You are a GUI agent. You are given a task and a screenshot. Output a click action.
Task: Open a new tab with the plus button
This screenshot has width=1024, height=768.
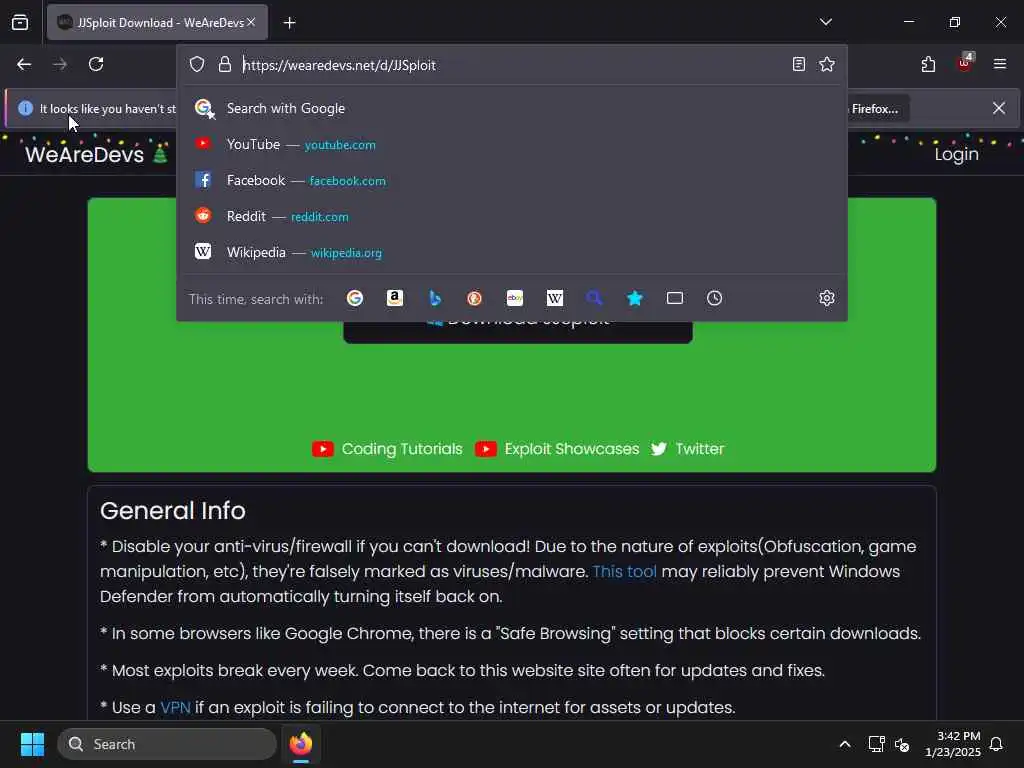pyautogui.click(x=289, y=23)
